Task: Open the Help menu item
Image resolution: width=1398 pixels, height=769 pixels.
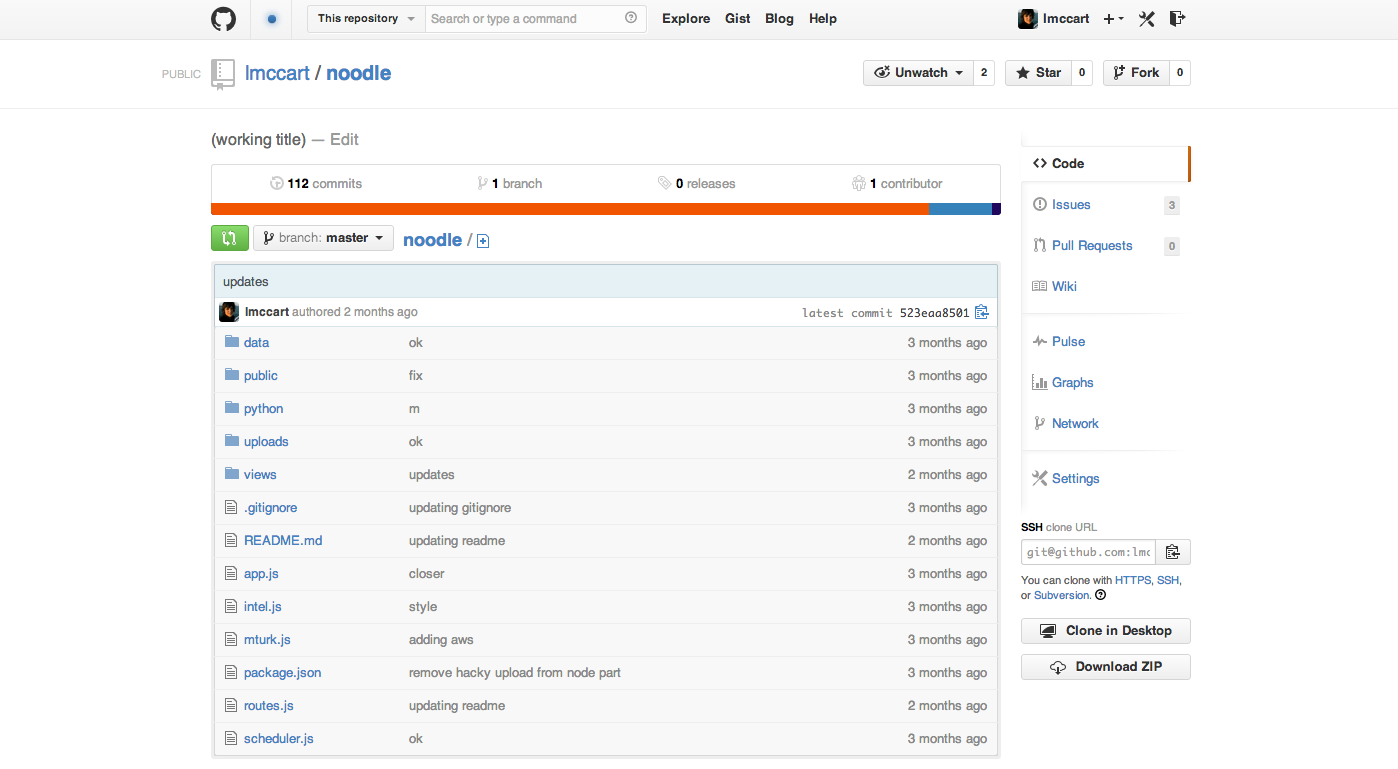Action: click(x=823, y=18)
